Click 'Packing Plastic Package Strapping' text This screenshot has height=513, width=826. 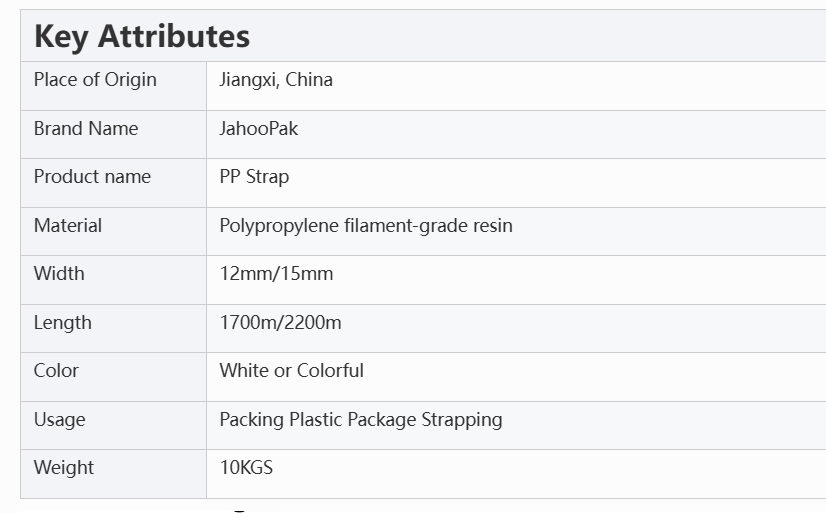tap(360, 420)
